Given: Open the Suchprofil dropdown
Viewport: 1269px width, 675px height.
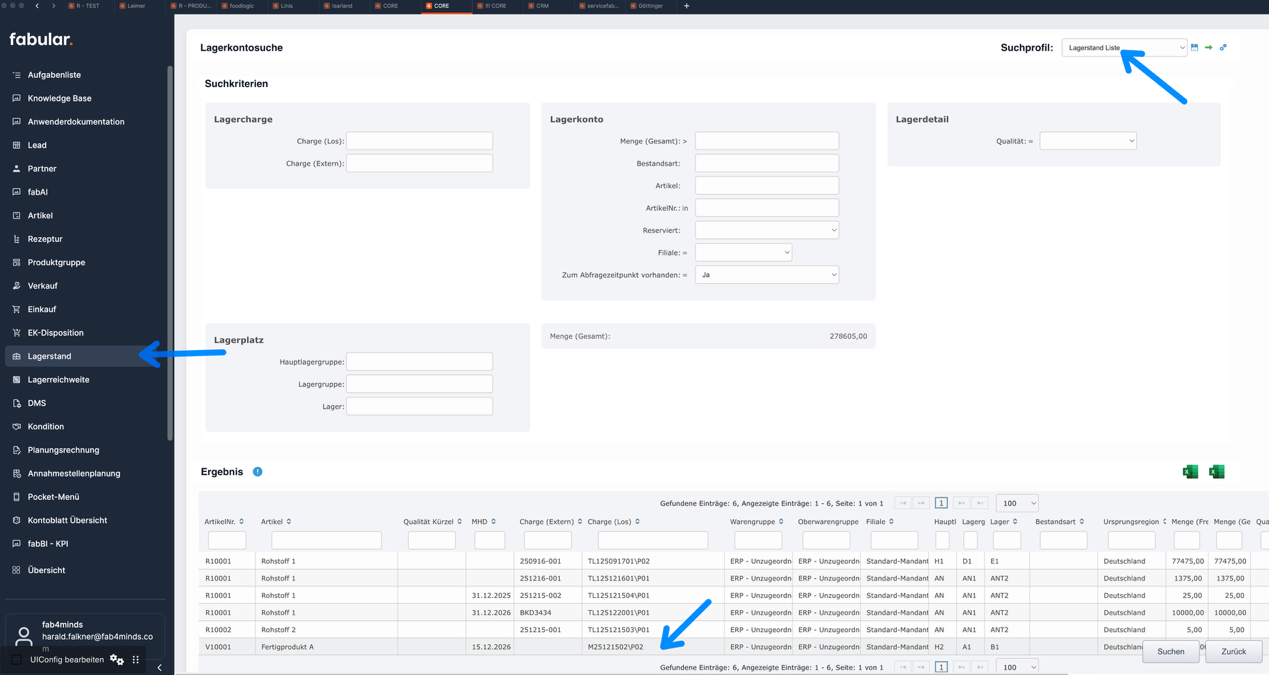Looking at the screenshot, I should (1124, 48).
